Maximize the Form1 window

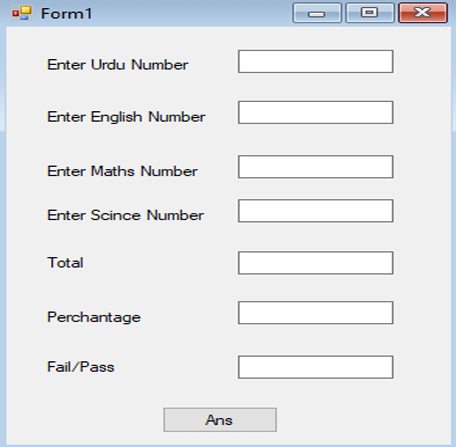[370, 13]
